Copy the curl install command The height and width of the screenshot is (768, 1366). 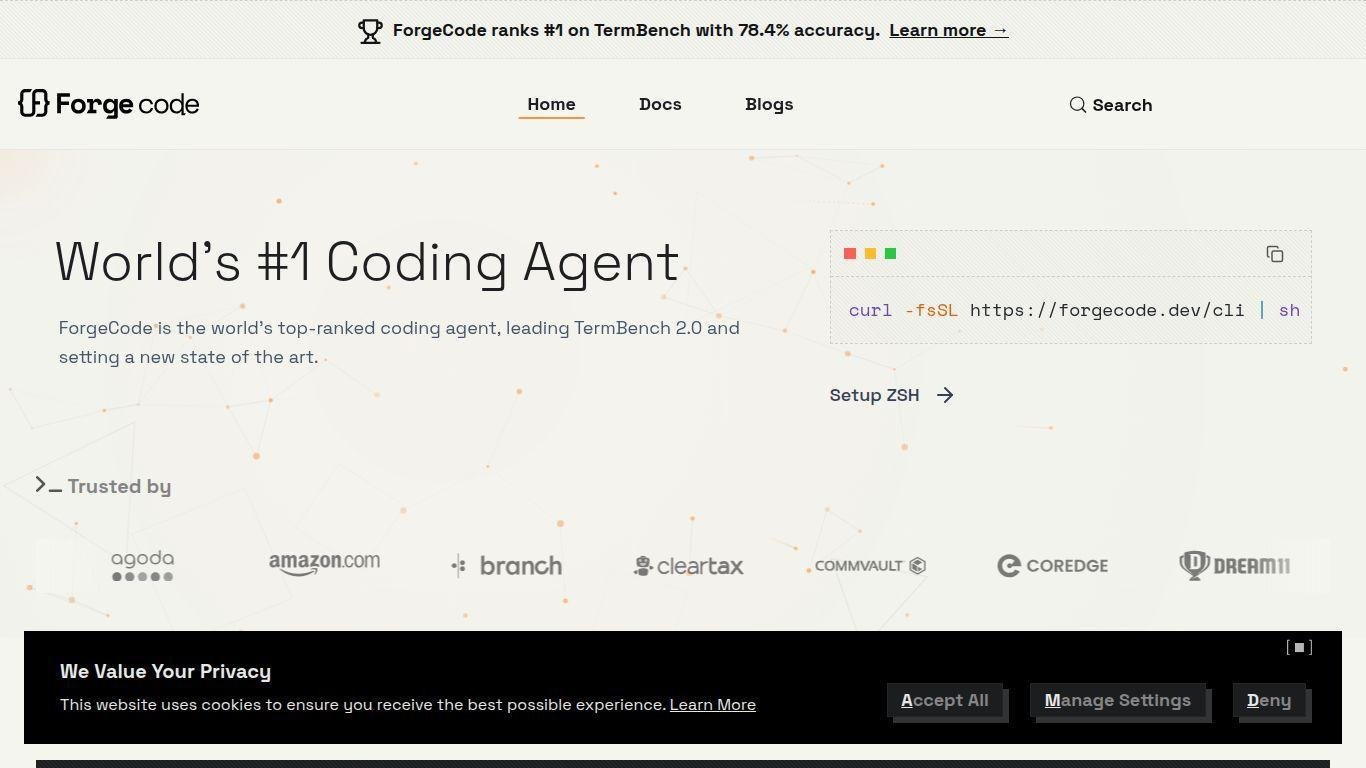pos(1274,254)
